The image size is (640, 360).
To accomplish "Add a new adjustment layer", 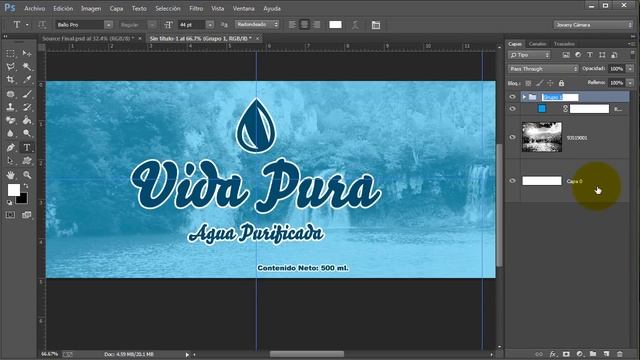I will point(579,354).
